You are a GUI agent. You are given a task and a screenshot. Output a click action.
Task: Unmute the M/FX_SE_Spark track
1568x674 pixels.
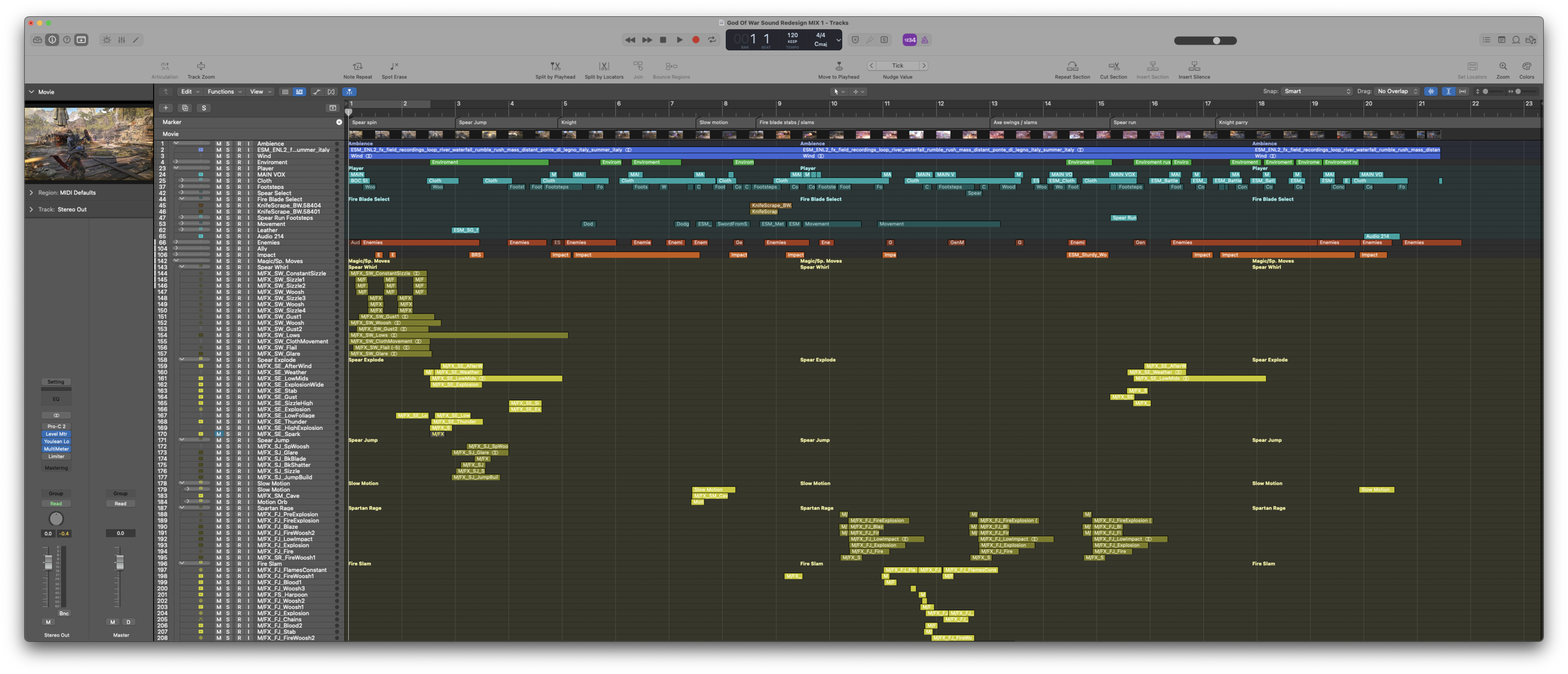(218, 434)
